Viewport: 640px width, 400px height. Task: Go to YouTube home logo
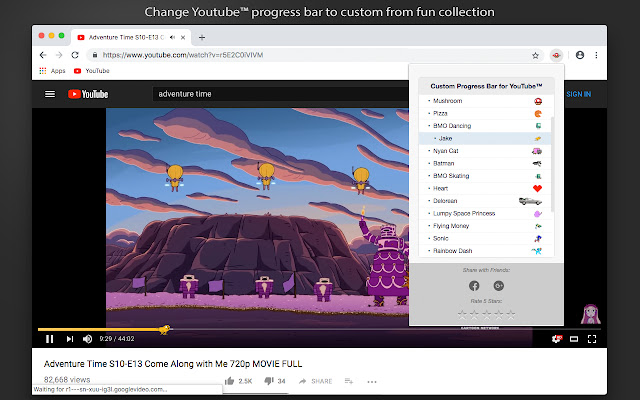click(88, 94)
